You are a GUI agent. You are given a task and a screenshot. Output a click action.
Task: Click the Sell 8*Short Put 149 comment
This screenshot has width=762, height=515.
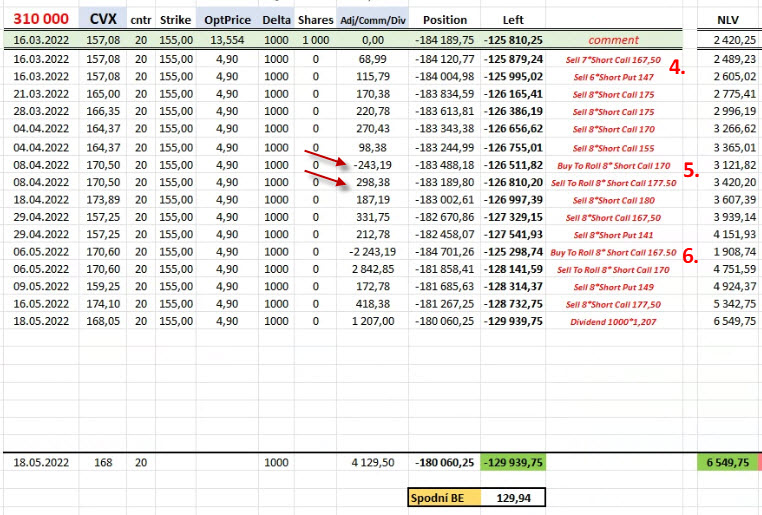pos(611,287)
